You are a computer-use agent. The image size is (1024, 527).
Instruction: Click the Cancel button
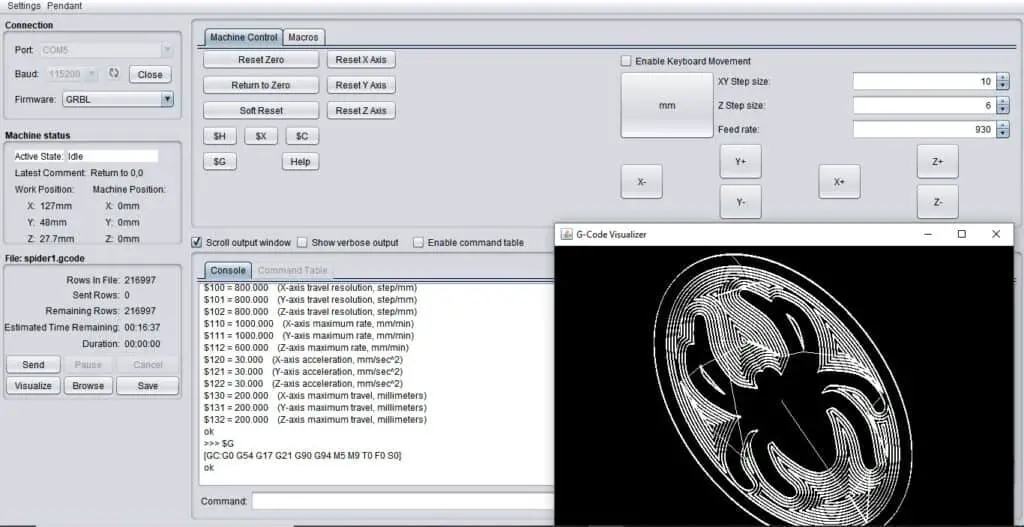(x=148, y=364)
